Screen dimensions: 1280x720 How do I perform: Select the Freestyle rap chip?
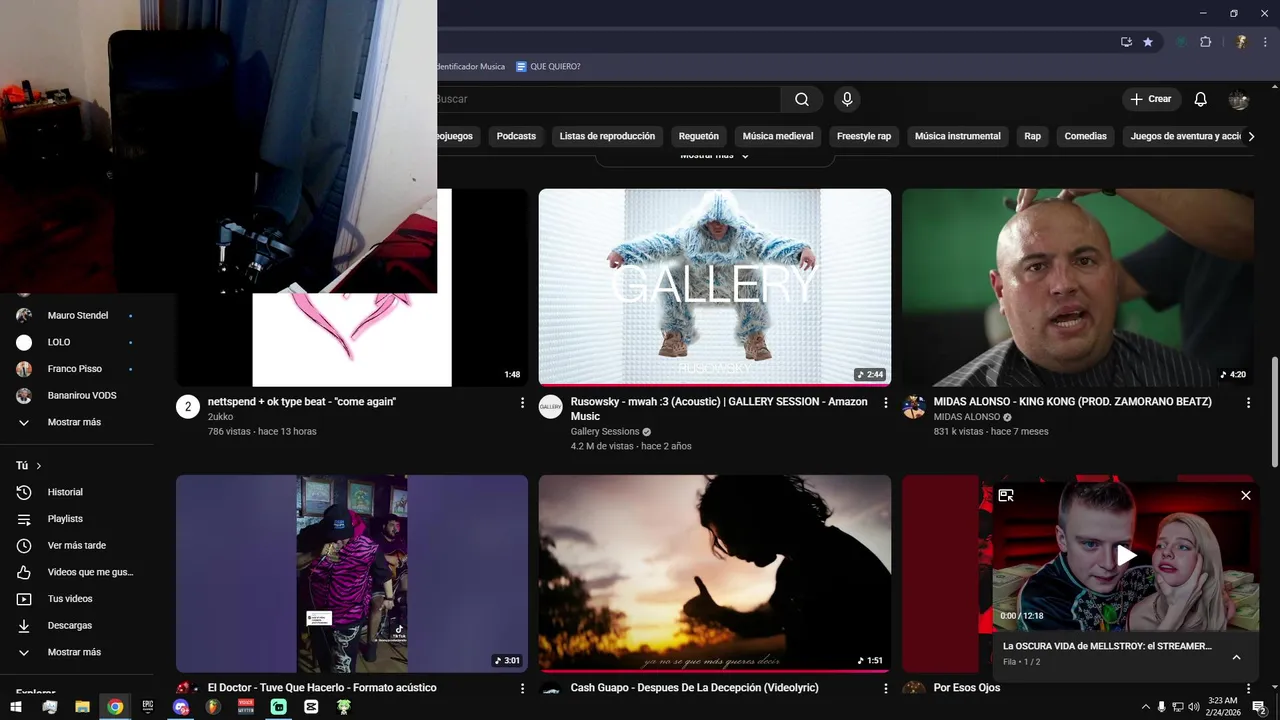pos(864,136)
